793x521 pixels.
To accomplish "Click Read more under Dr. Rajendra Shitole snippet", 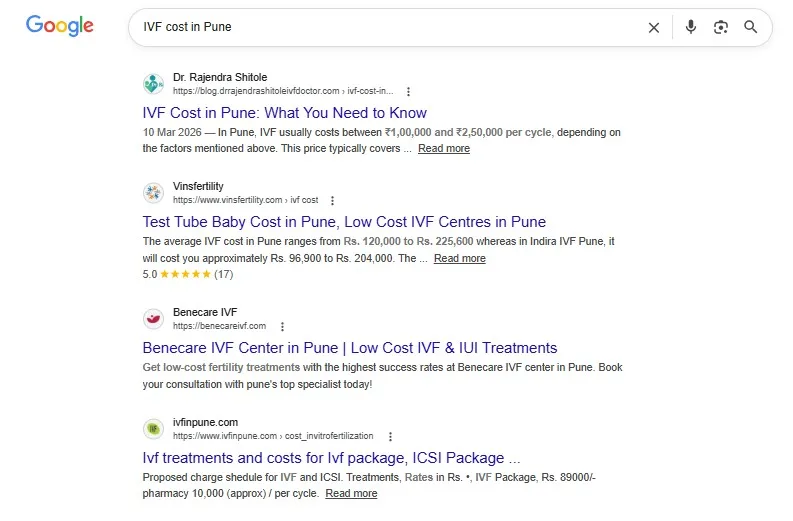I will point(444,149).
